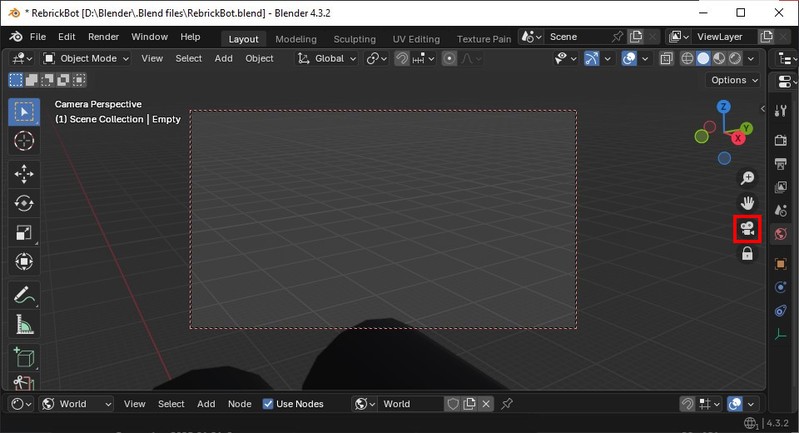Activate the Scale tool
This screenshot has width=799, height=433.
tap(24, 233)
